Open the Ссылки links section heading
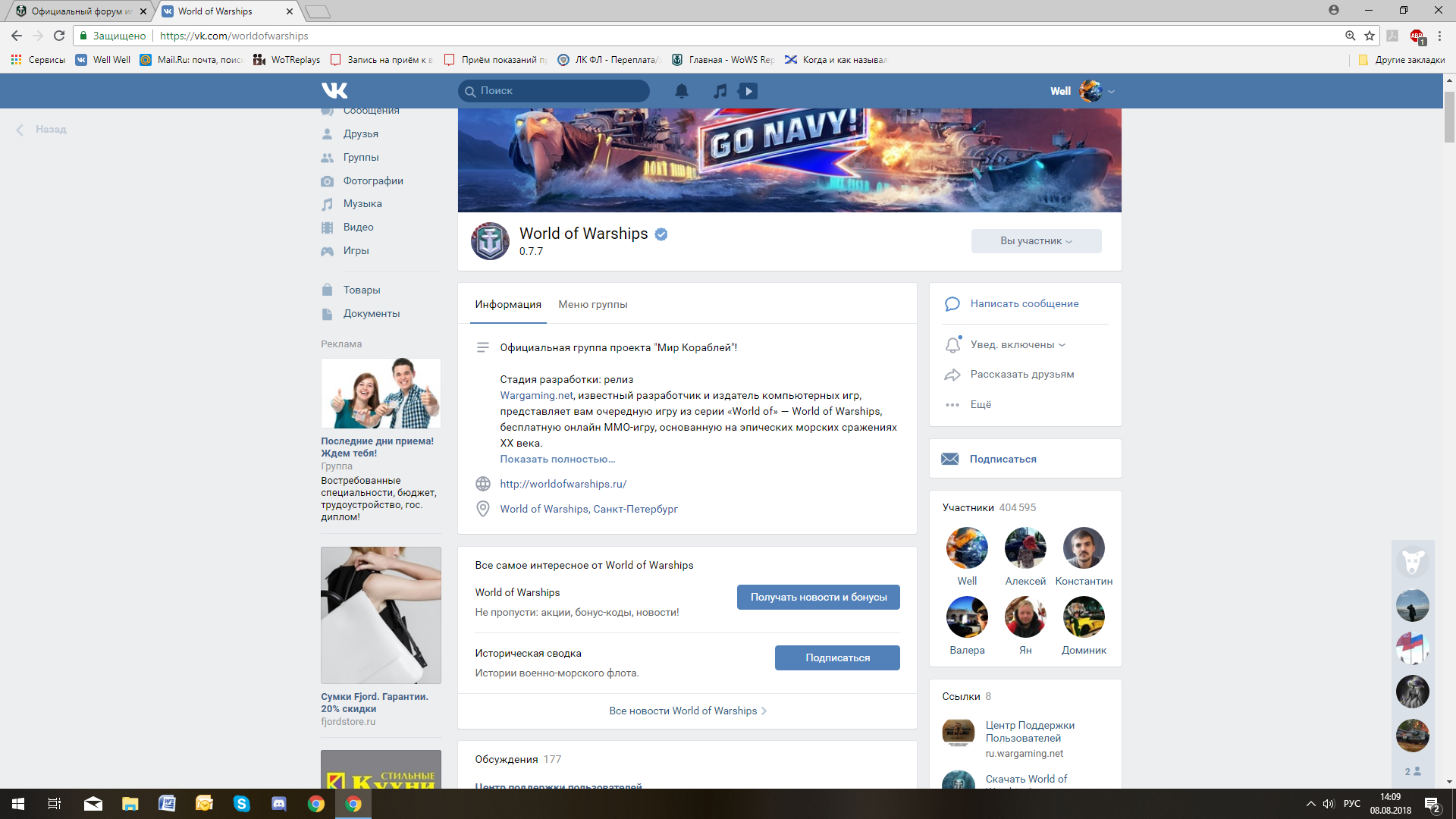 pos(960,697)
